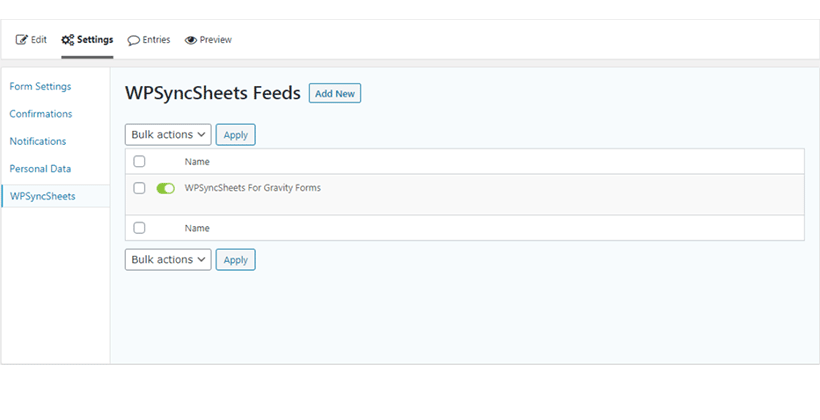Click Add New feed button

[x=335, y=93]
